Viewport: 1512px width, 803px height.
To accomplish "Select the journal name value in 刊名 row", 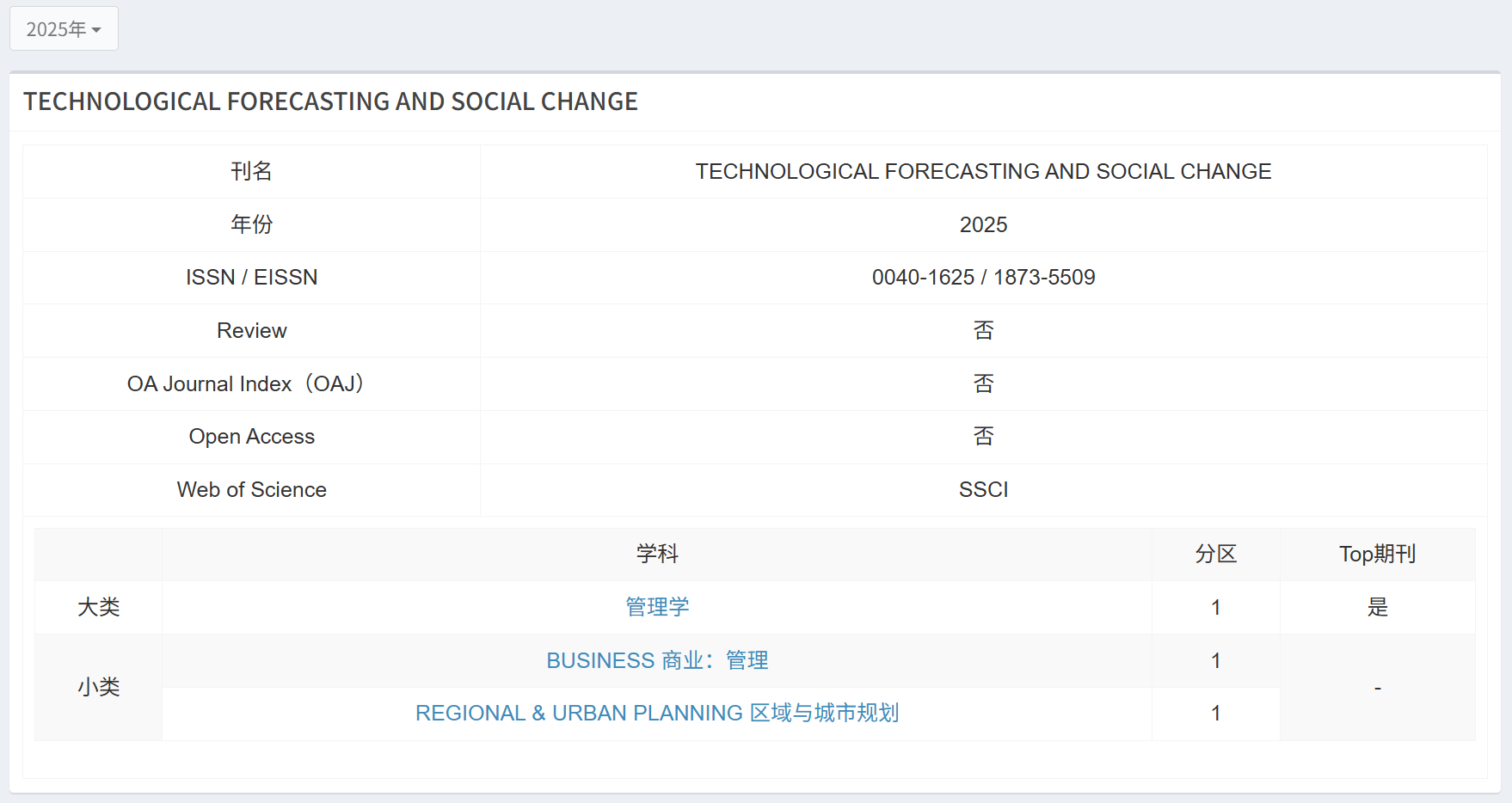I will [x=983, y=172].
